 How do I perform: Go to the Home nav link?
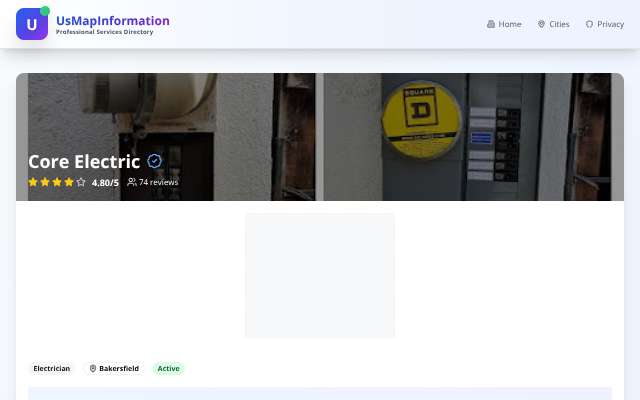click(504, 24)
